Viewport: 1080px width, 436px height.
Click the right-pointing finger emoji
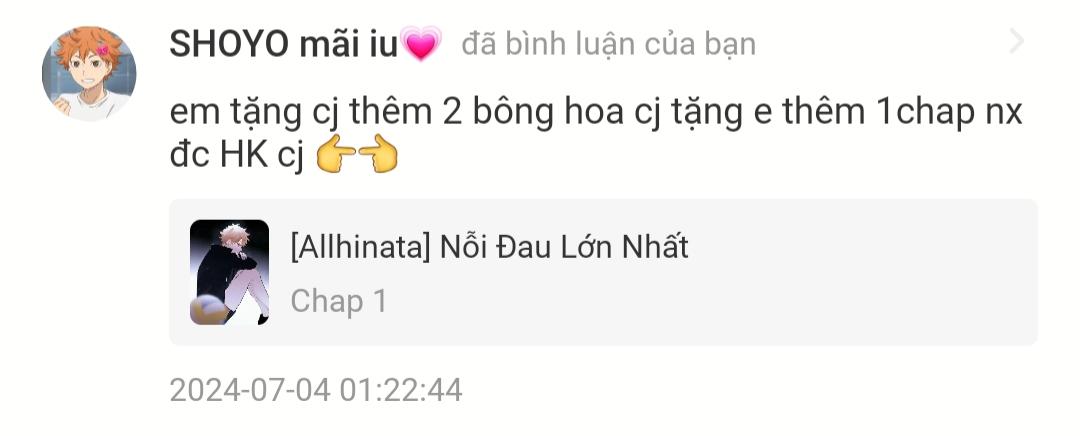[x=336, y=154]
